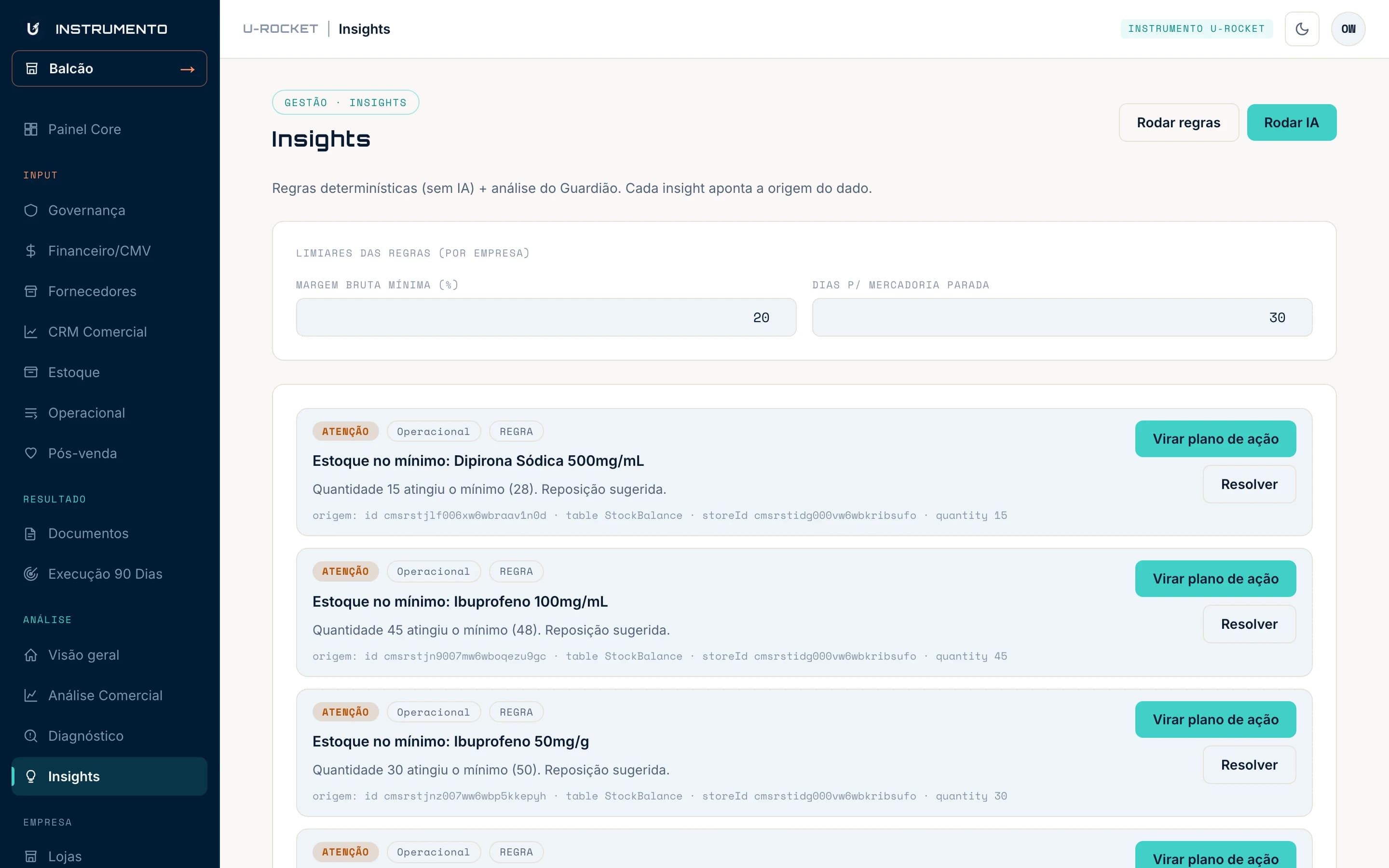The height and width of the screenshot is (868, 1389).
Task: Click the Painel Core dashboard icon
Action: coord(31,129)
